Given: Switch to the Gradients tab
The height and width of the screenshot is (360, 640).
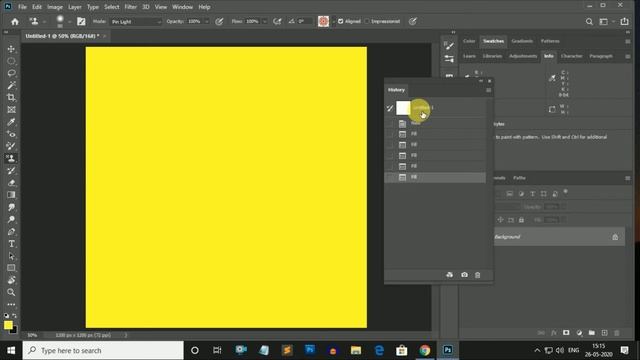Looking at the screenshot, I should pos(522,41).
